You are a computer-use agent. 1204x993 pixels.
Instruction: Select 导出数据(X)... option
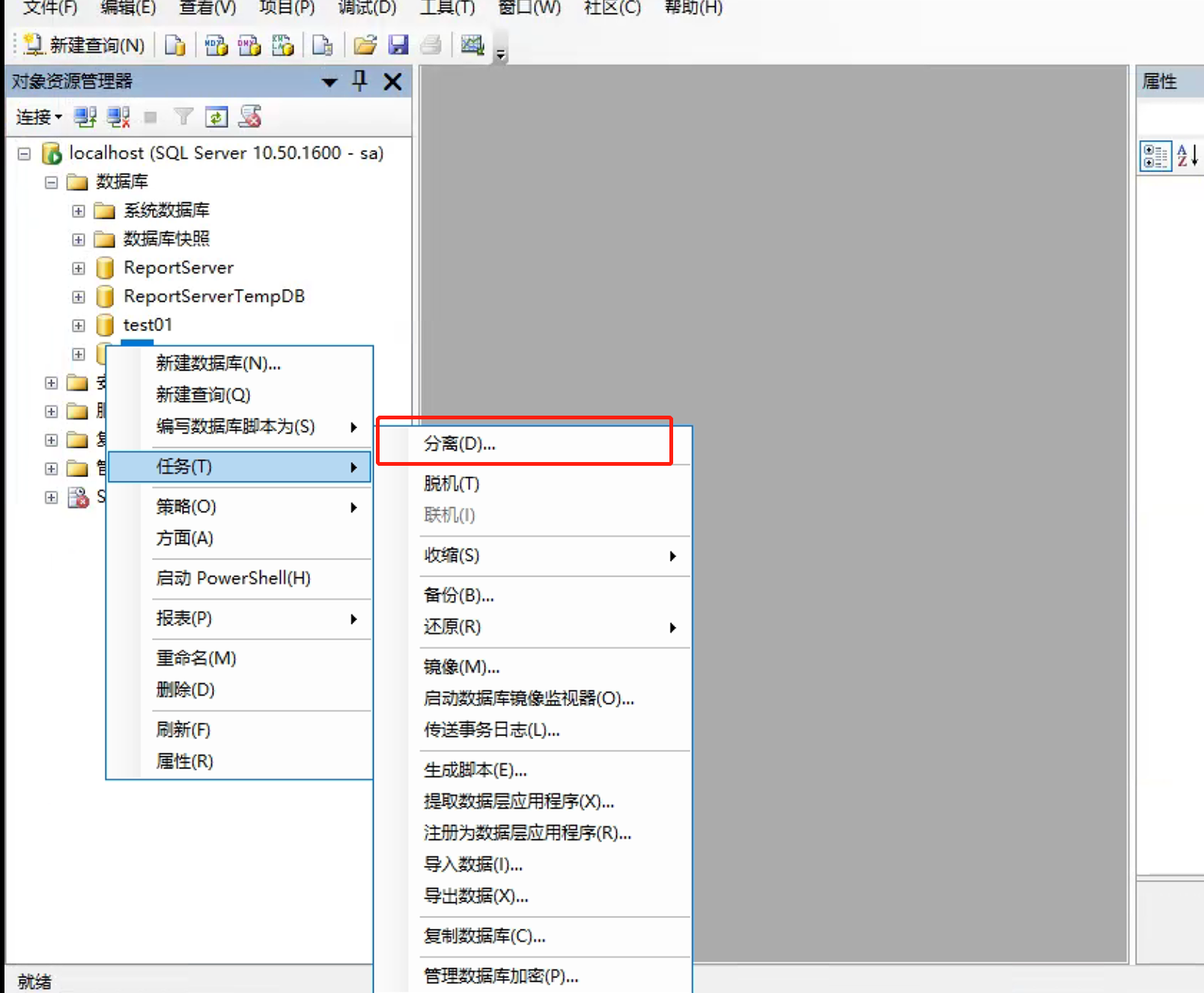click(x=533, y=896)
